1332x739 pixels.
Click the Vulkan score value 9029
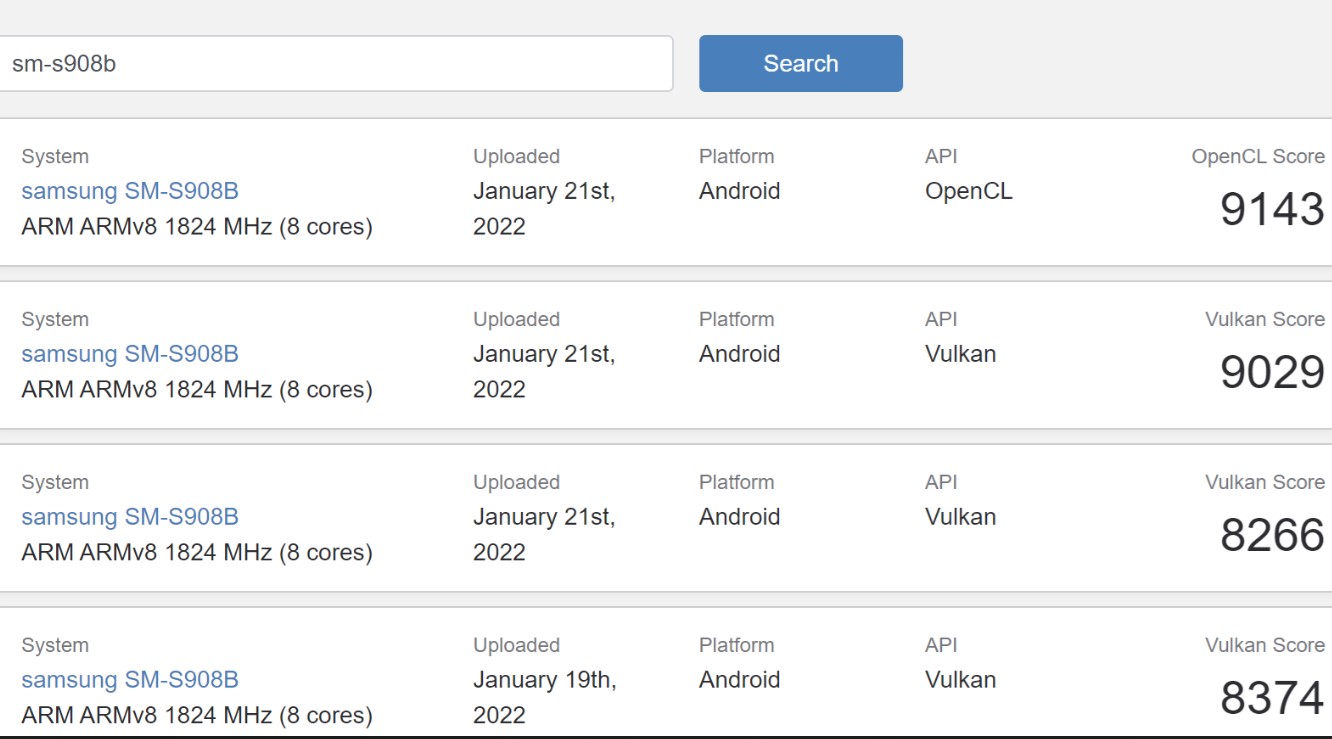(x=1271, y=372)
